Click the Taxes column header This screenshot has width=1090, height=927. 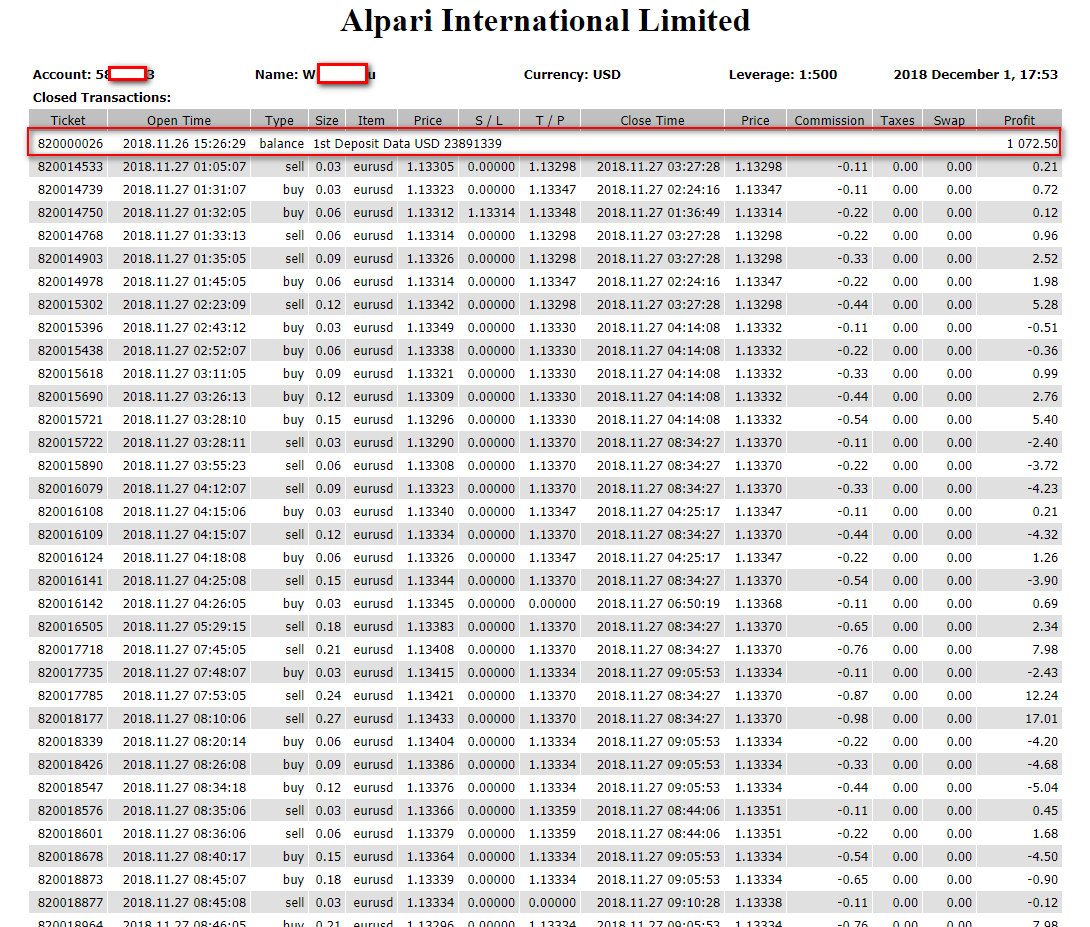pos(897,120)
